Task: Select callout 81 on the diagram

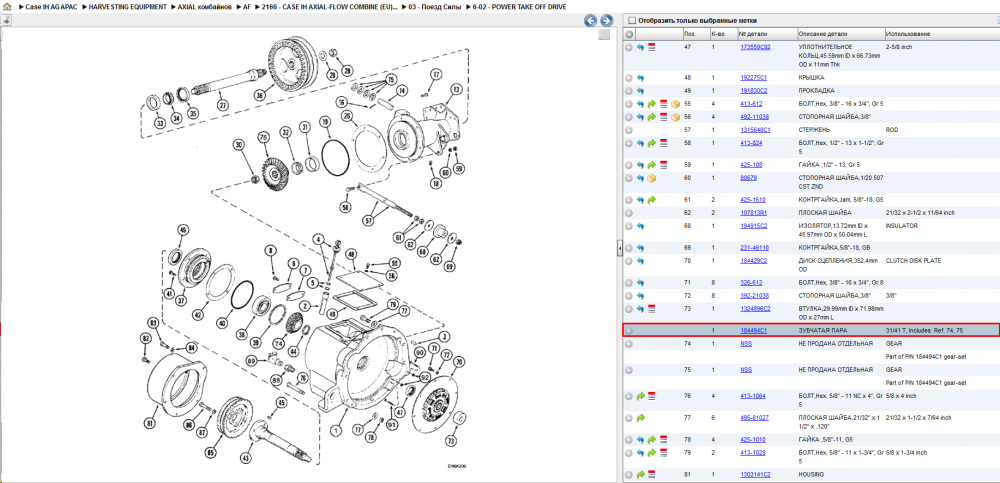Action: coord(149,422)
